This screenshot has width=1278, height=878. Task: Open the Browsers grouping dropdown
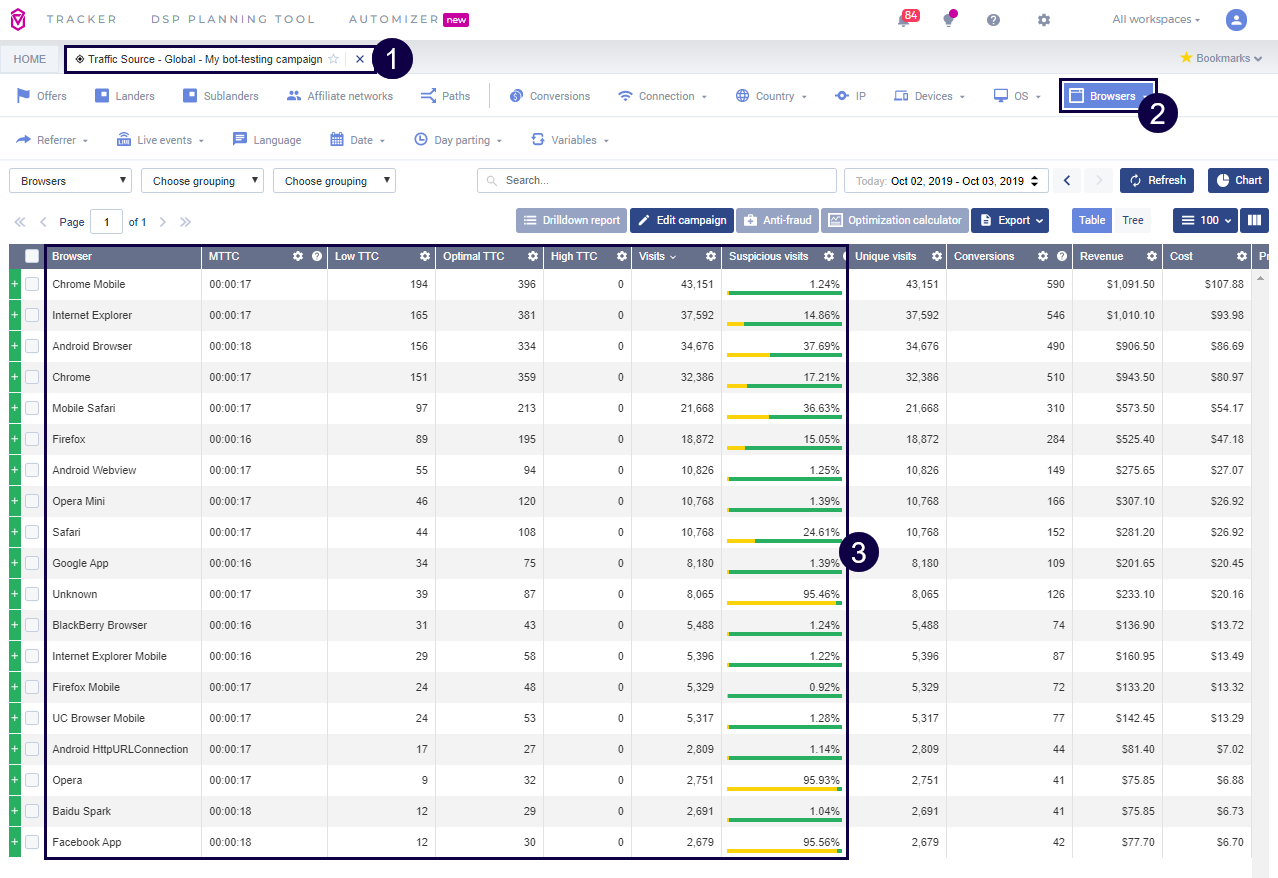point(70,181)
